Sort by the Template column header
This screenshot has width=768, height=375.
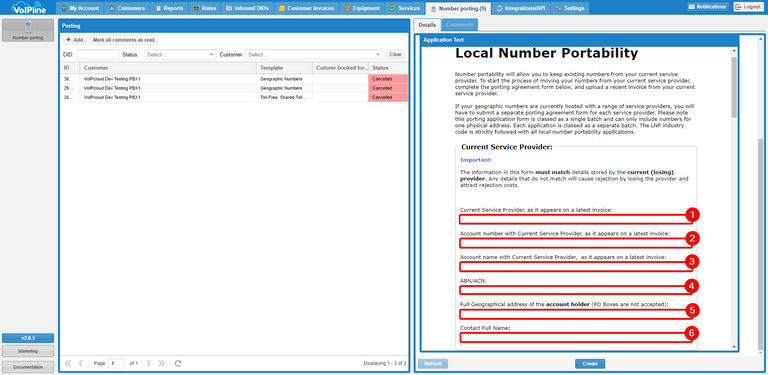[x=285, y=68]
